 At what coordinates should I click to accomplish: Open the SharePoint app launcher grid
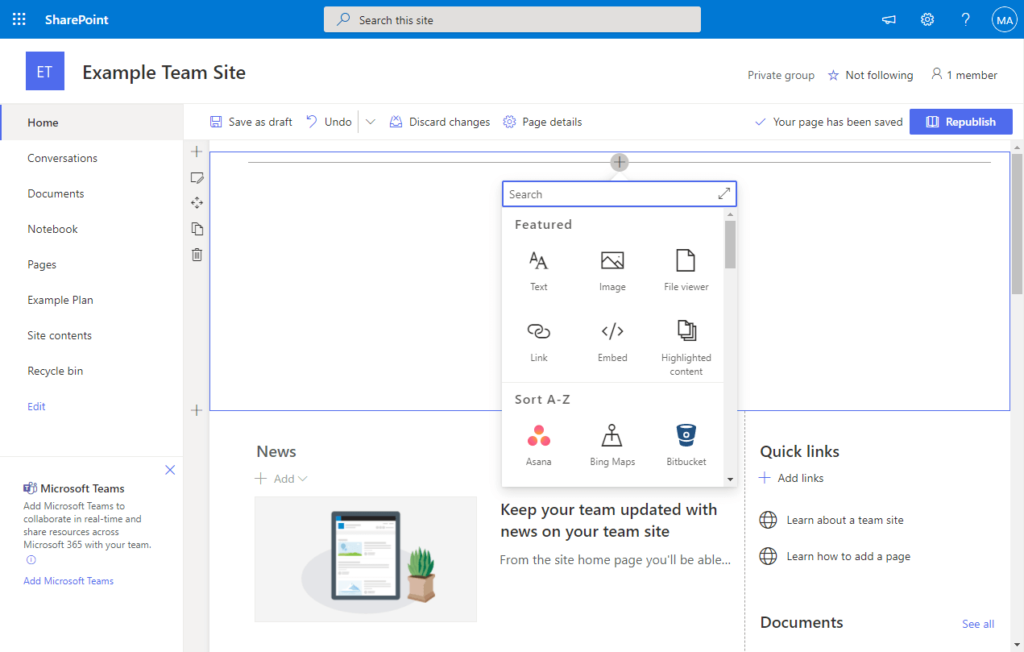tap(19, 20)
